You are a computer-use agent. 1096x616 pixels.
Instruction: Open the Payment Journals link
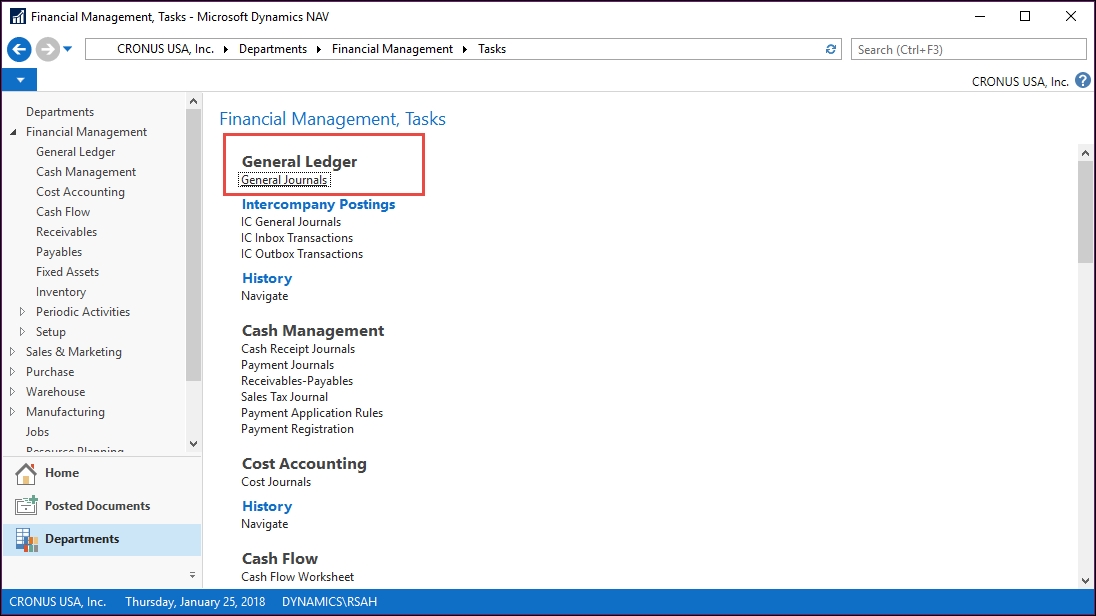tap(287, 365)
